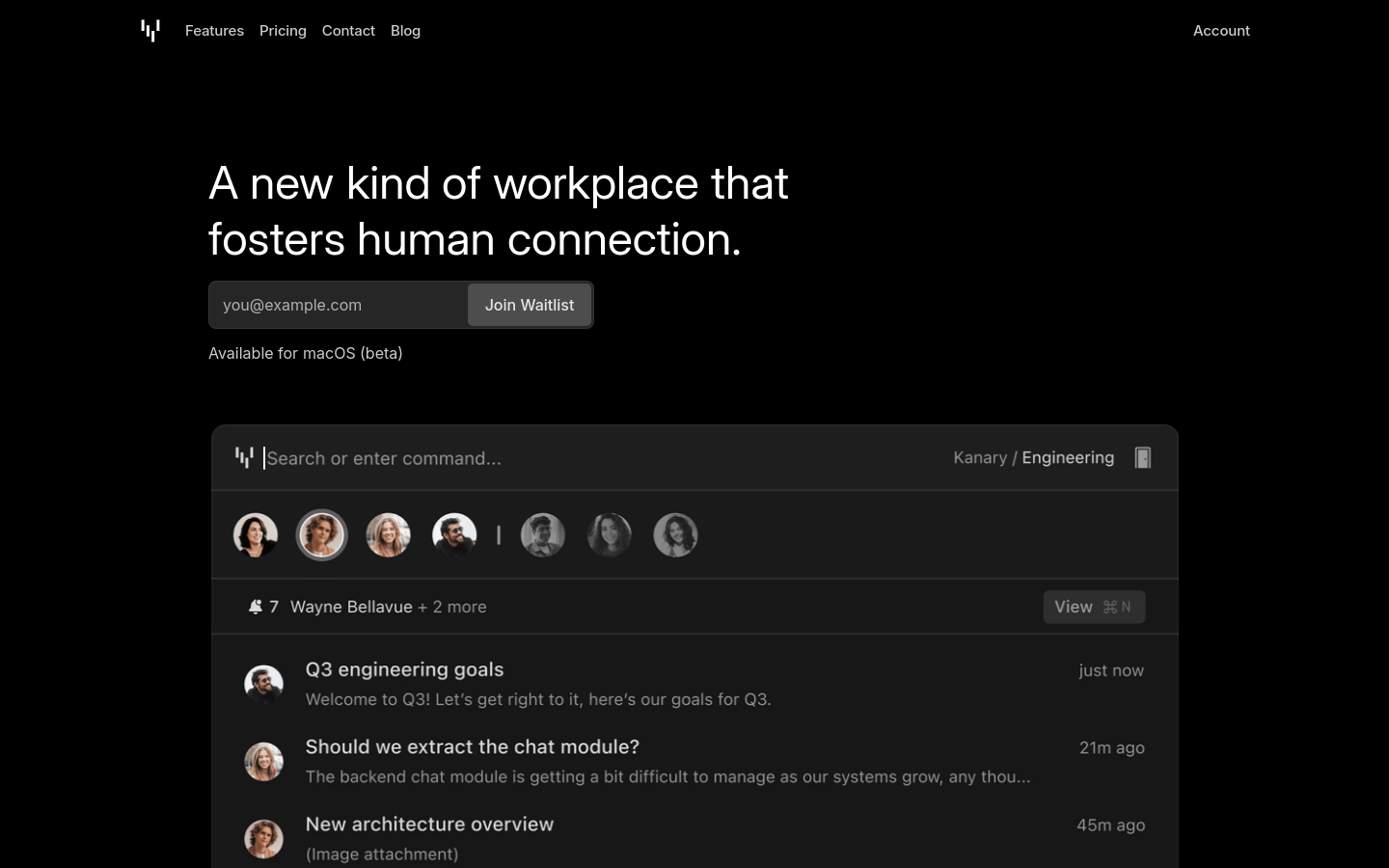
Task: Click the Search or enter command field
Action: [579, 458]
